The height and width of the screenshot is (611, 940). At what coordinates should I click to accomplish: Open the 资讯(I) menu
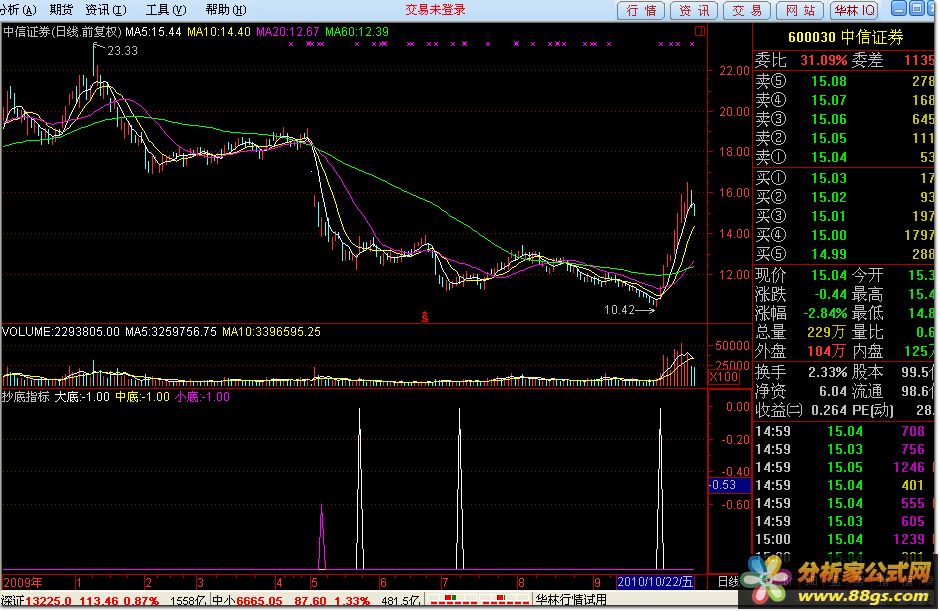pyautogui.click(x=106, y=10)
